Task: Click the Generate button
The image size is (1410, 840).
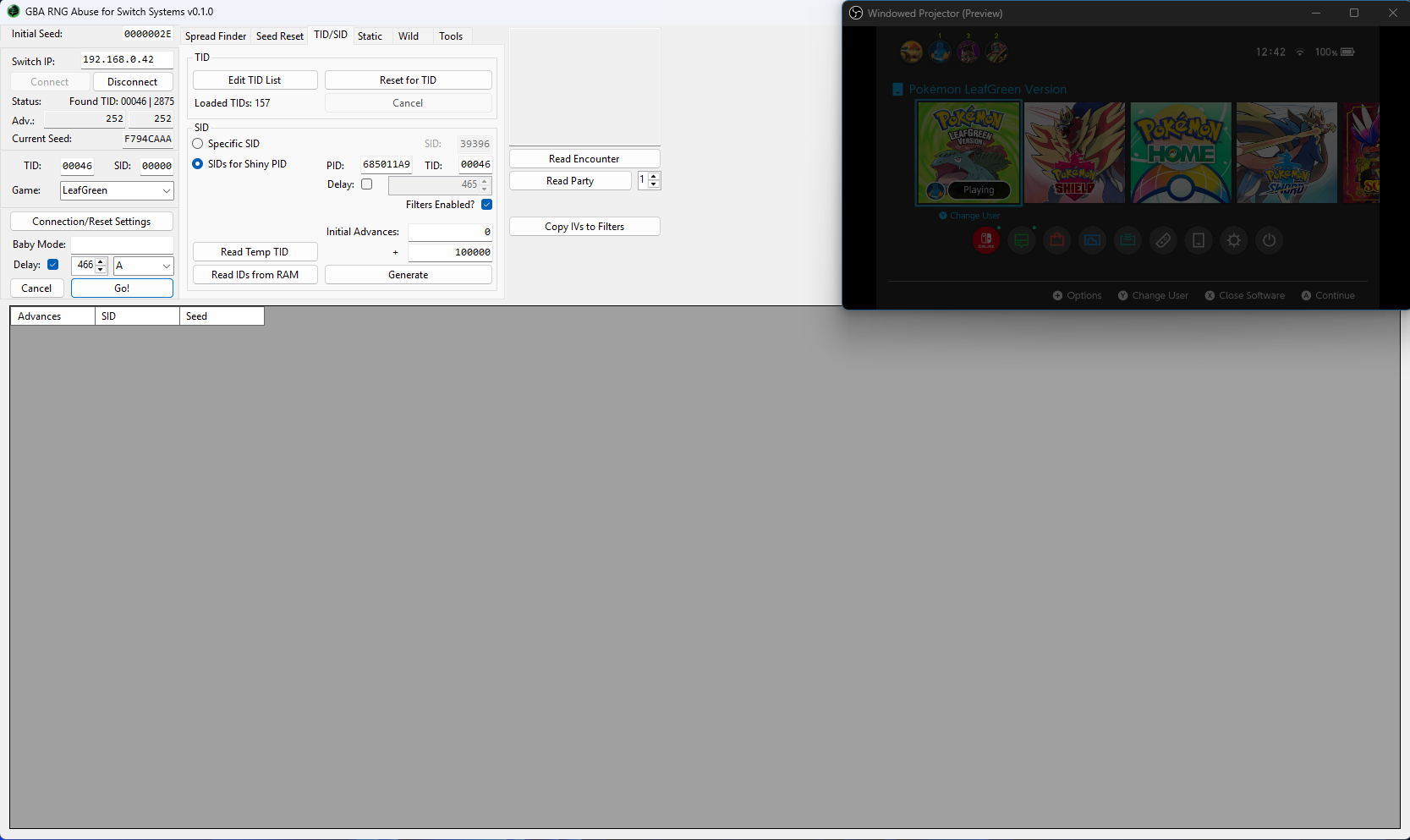Action: pyautogui.click(x=408, y=275)
